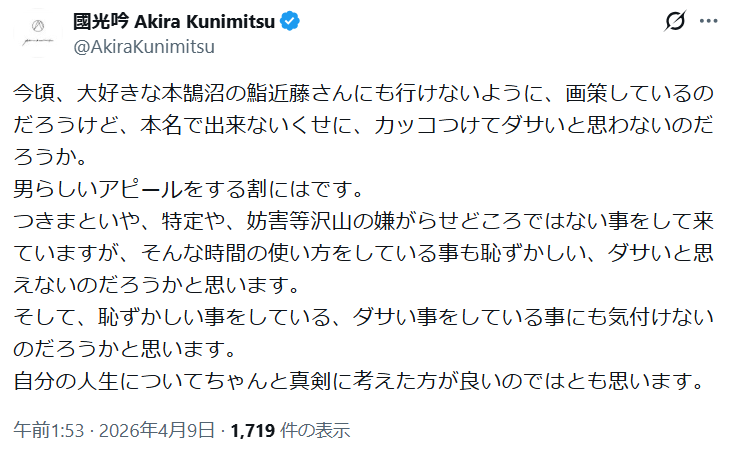Image resolution: width=740 pixels, height=464 pixels.
Task: Open the @AkiraKunimitsu handle link
Action: [x=144, y=46]
